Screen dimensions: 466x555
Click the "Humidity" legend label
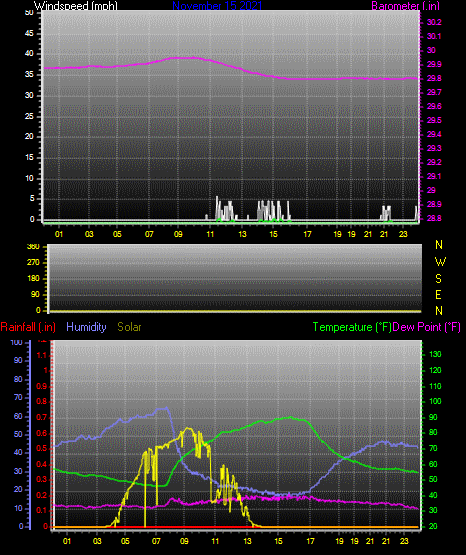(x=86, y=327)
